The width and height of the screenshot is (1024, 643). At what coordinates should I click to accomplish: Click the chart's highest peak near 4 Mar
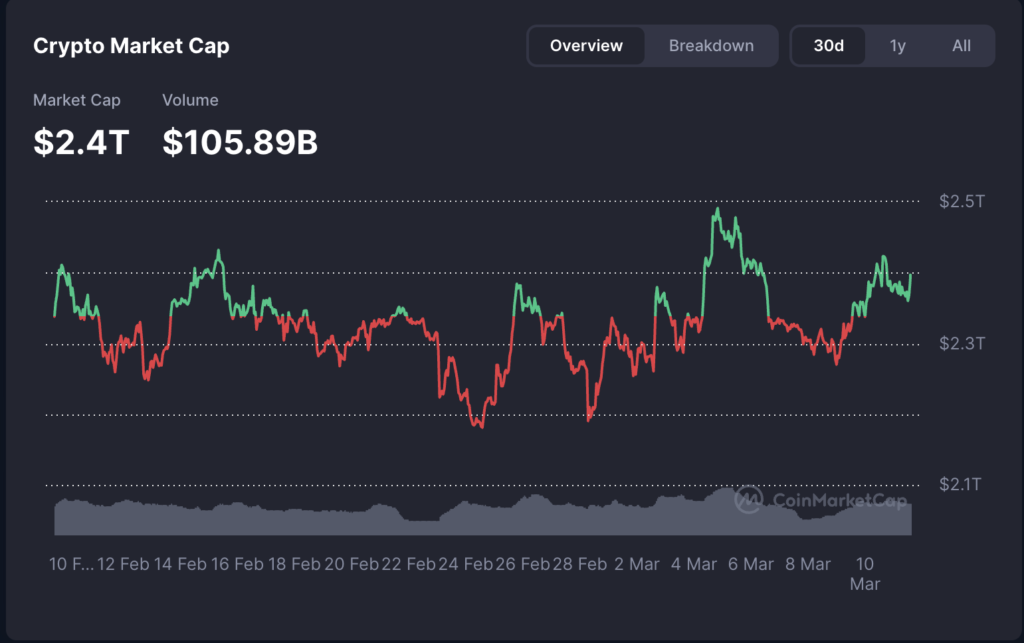[717, 210]
